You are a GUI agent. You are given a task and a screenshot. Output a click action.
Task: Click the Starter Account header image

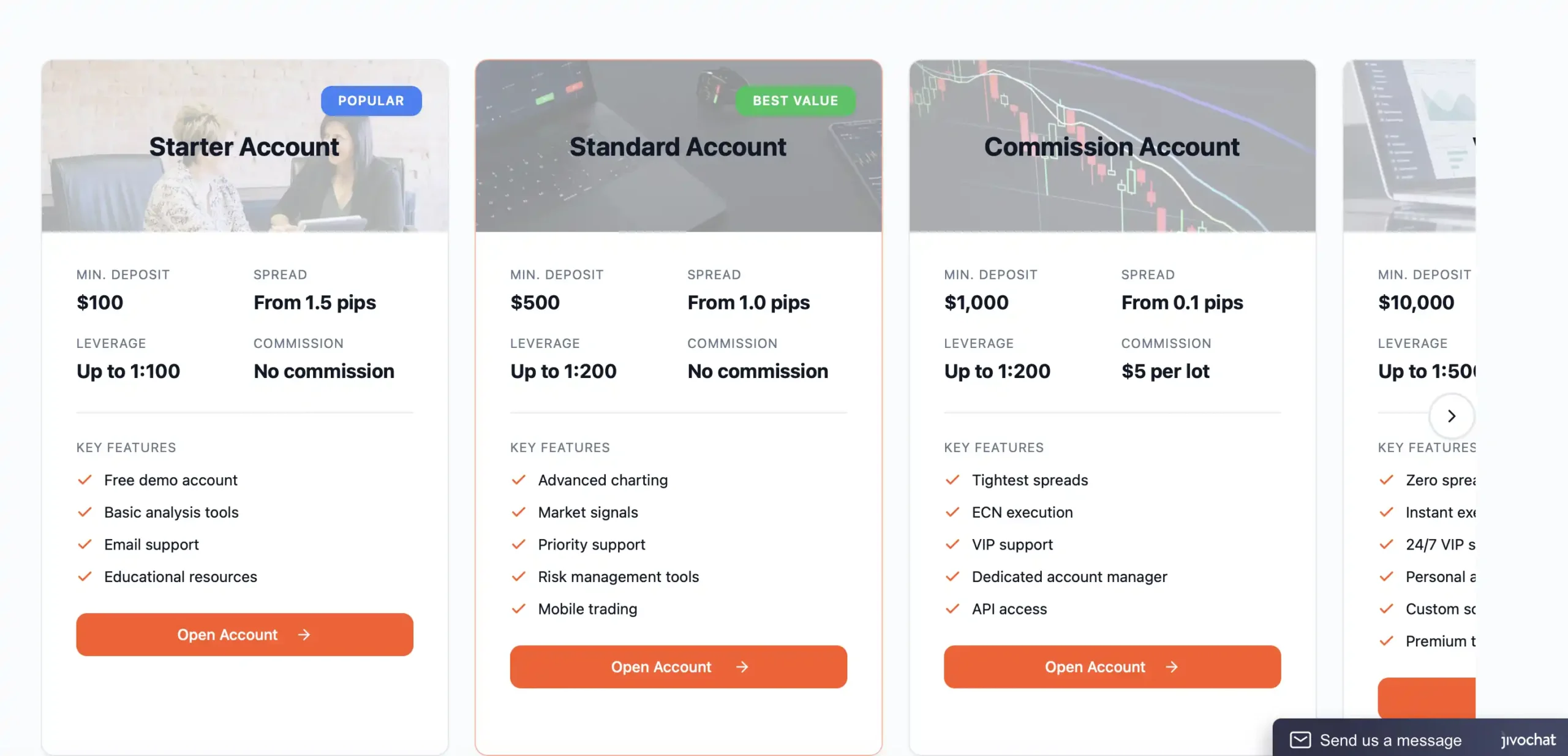point(244,190)
